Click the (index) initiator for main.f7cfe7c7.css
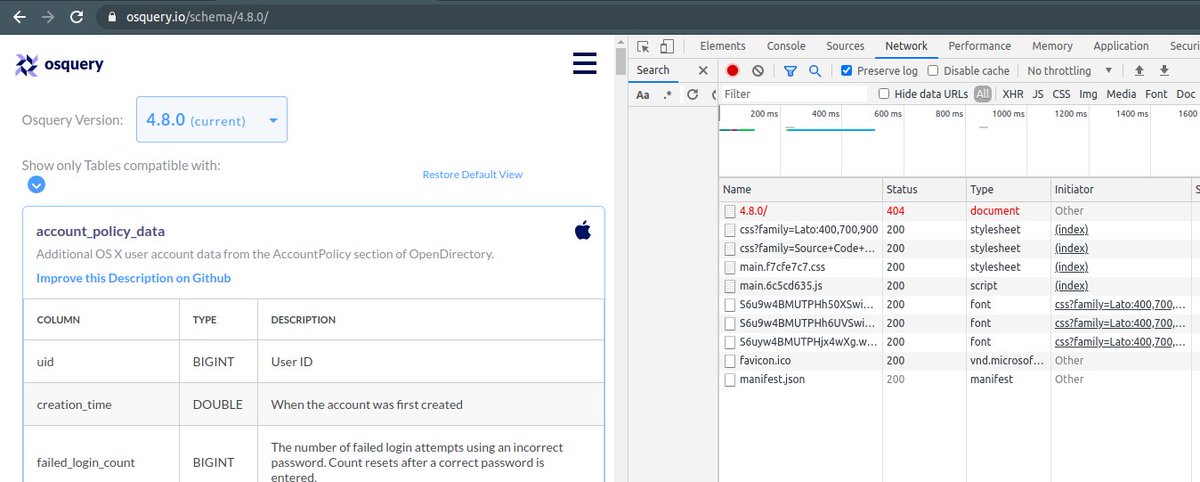1200x482 pixels. click(x=1071, y=267)
